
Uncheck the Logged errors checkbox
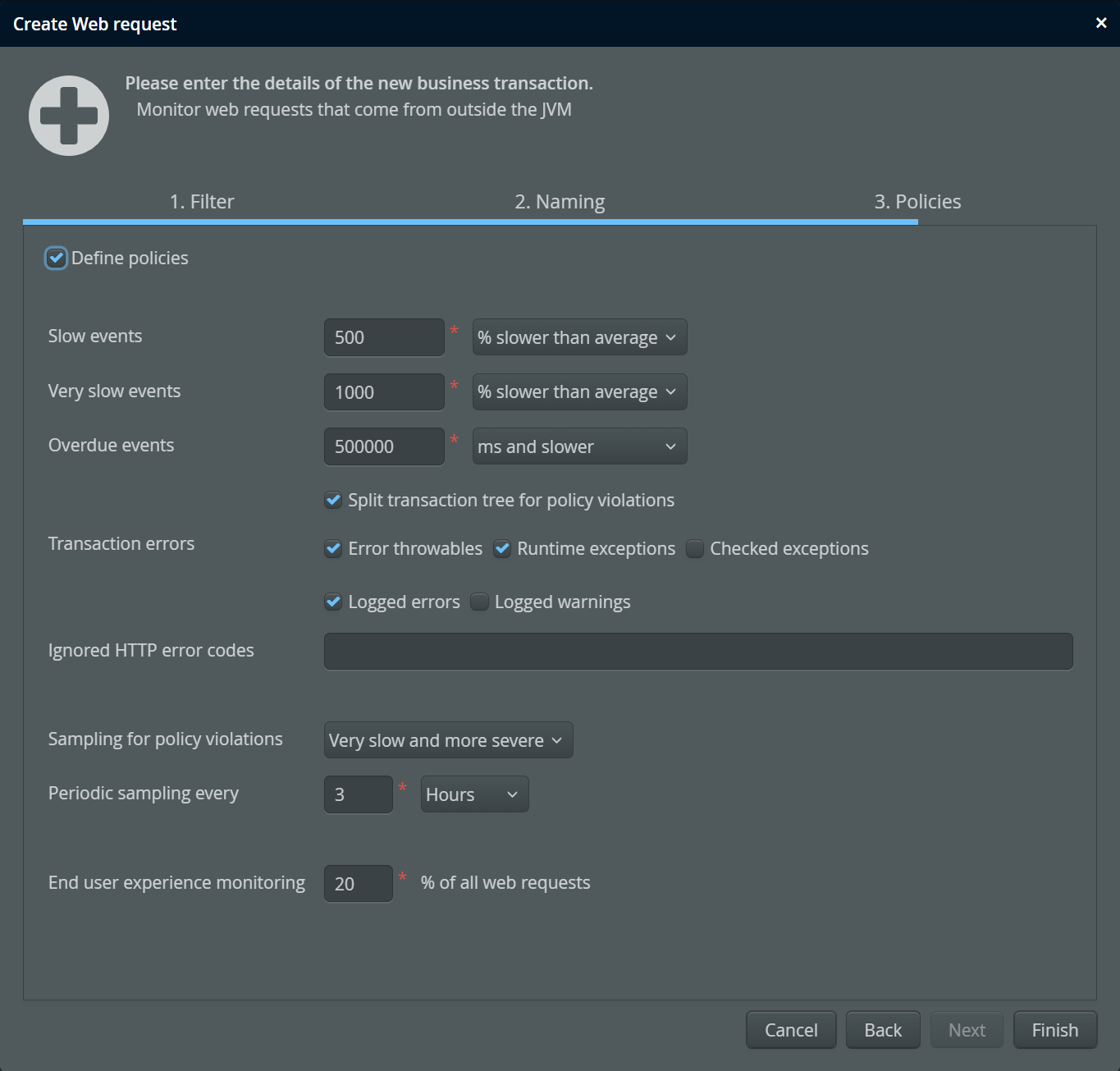point(333,602)
